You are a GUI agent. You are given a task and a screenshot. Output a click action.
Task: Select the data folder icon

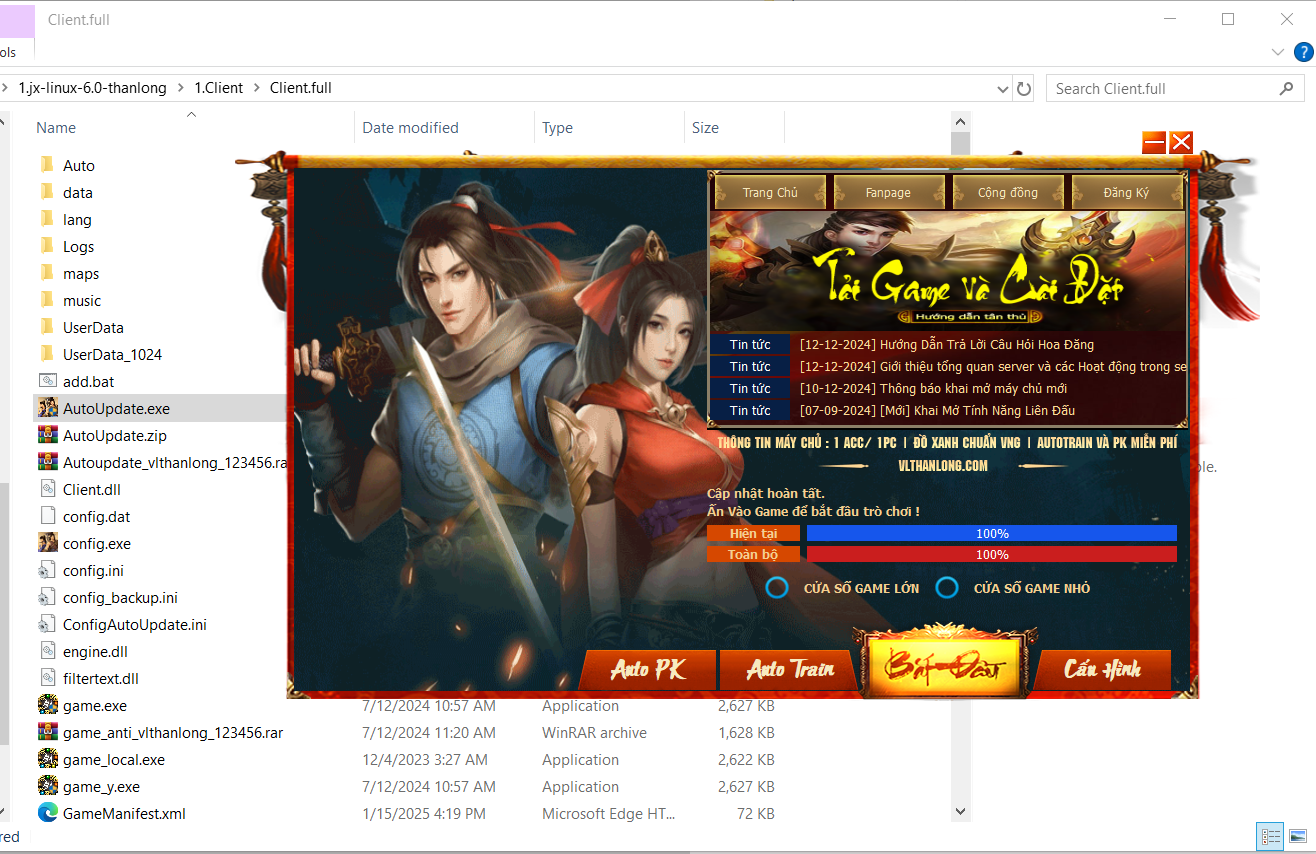(x=47, y=192)
